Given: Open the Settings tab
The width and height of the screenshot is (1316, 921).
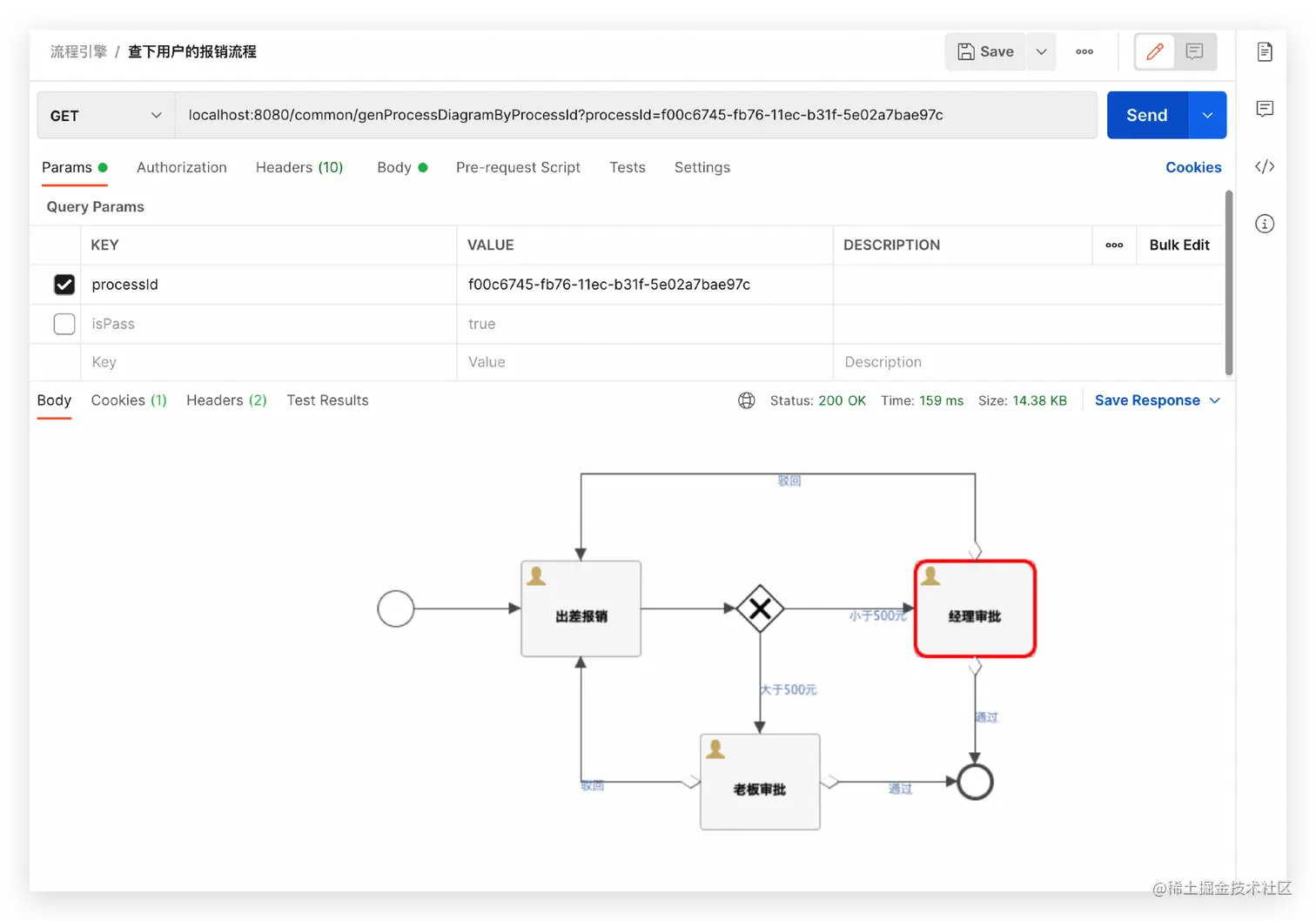Looking at the screenshot, I should (x=702, y=167).
